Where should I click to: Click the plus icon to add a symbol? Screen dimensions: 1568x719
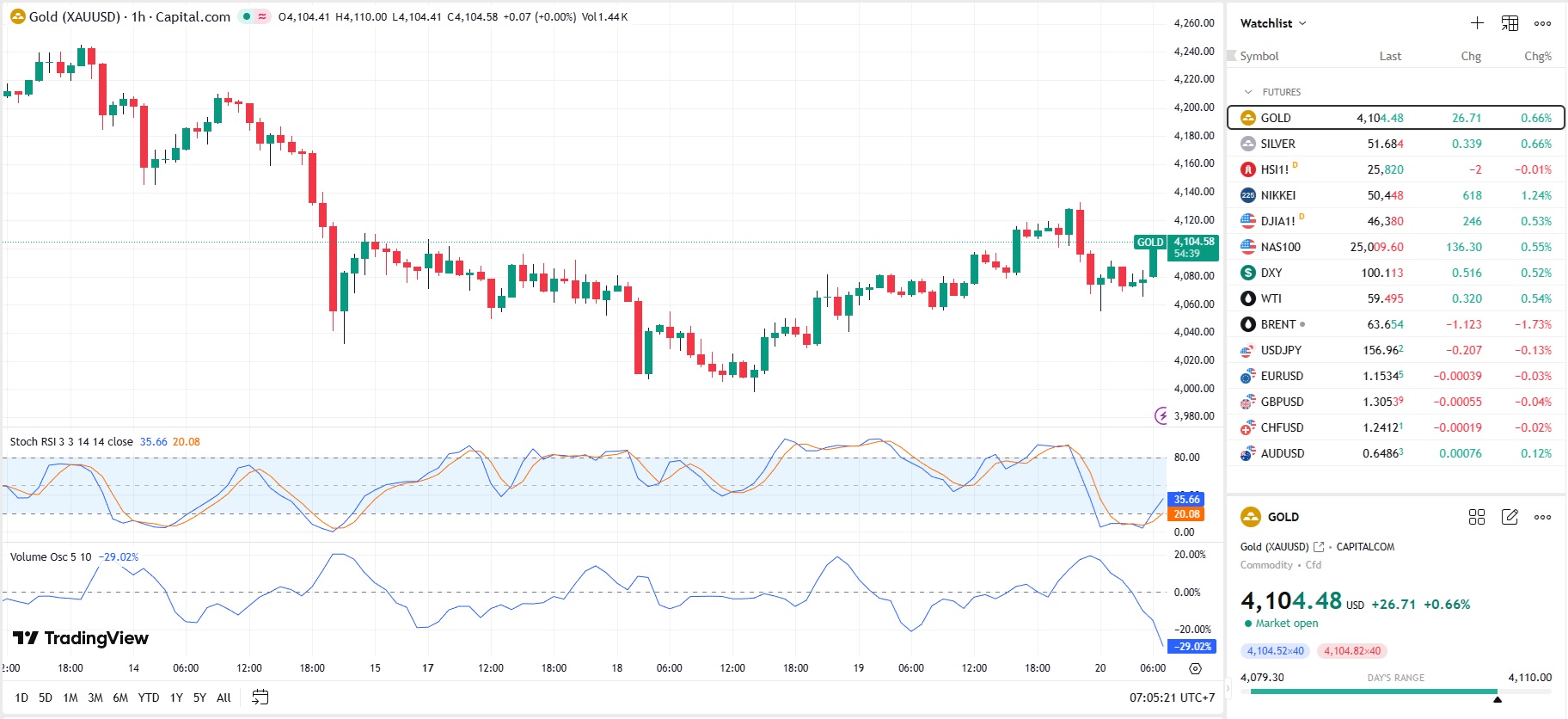coord(1477,23)
